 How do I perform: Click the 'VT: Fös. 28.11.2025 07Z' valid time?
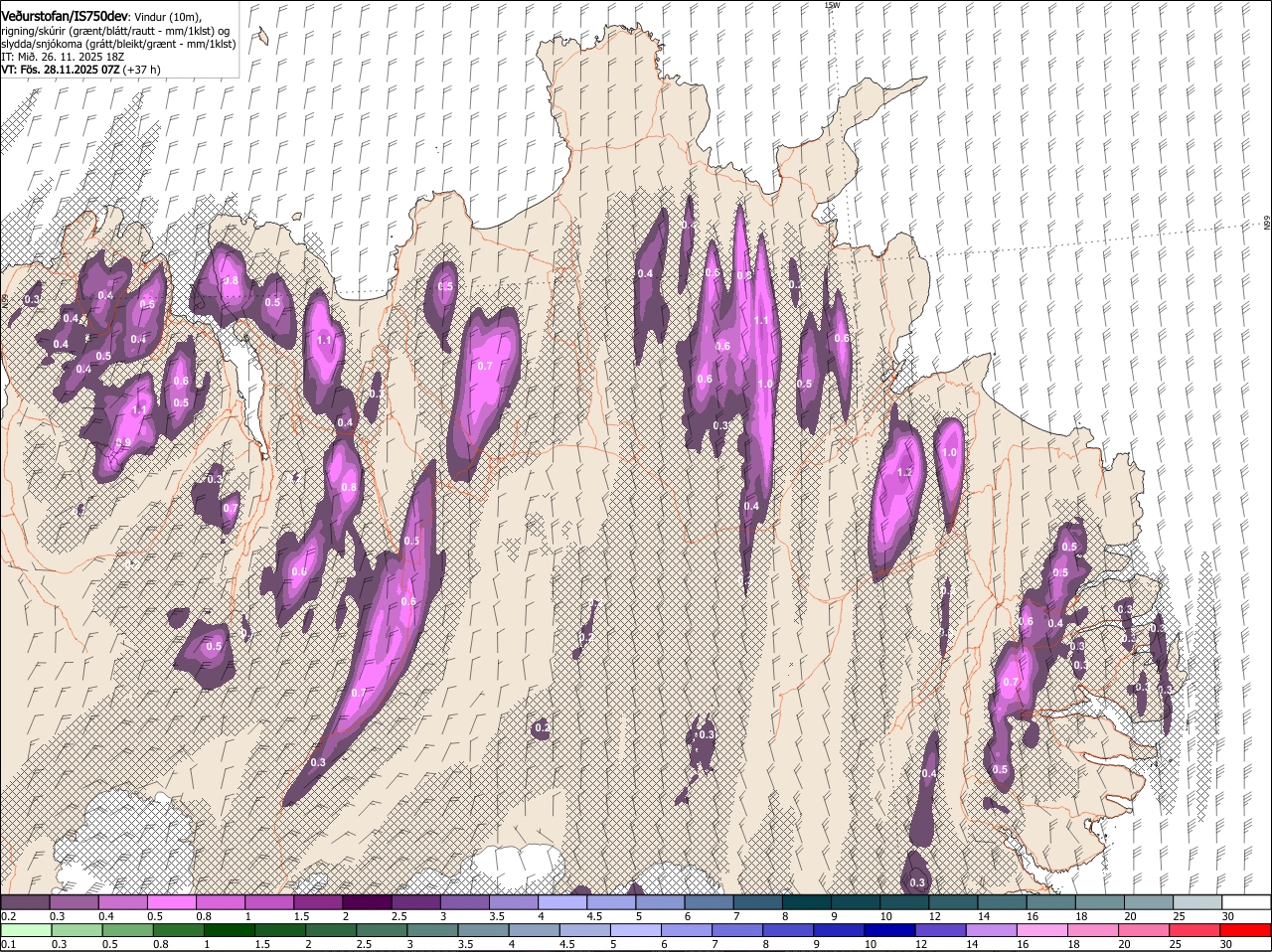pos(61,70)
